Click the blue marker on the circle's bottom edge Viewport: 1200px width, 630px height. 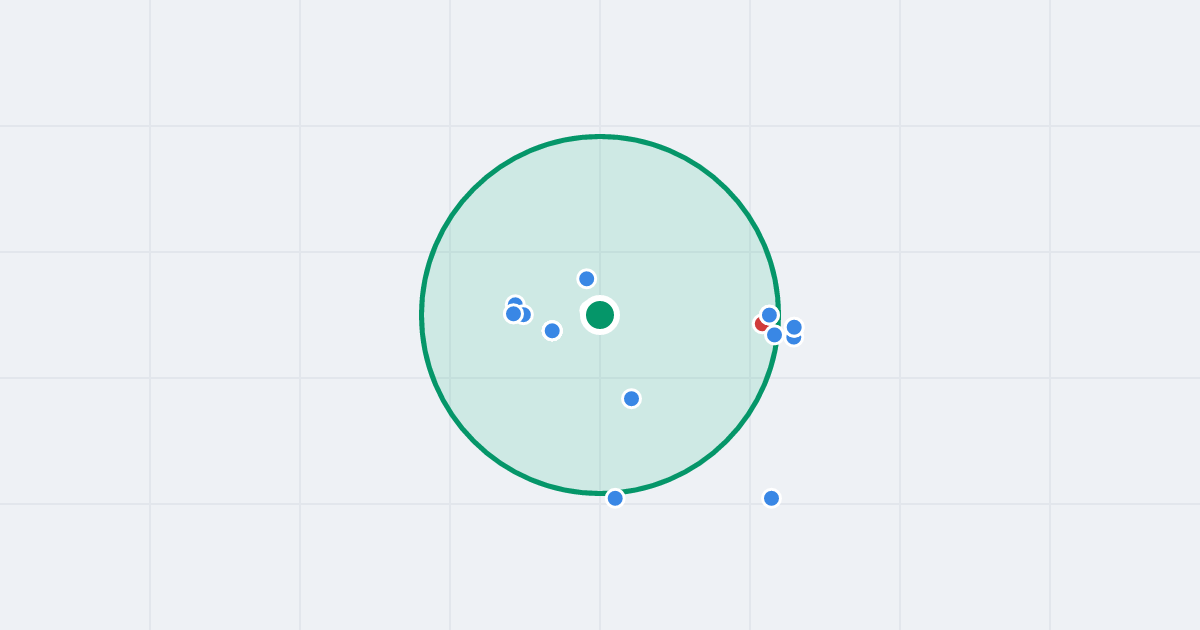point(615,498)
